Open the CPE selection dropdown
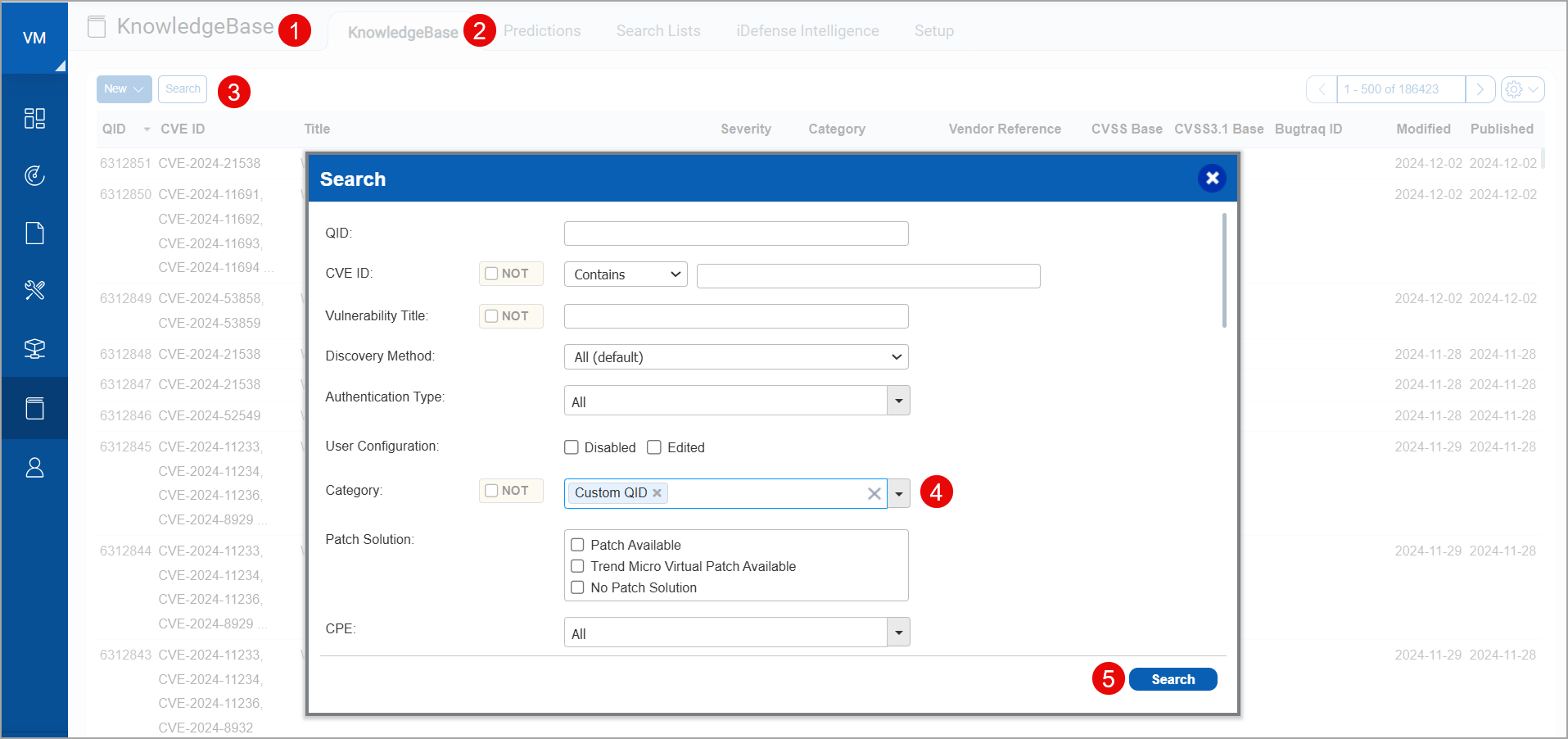This screenshot has height=739, width=1568. [x=898, y=632]
